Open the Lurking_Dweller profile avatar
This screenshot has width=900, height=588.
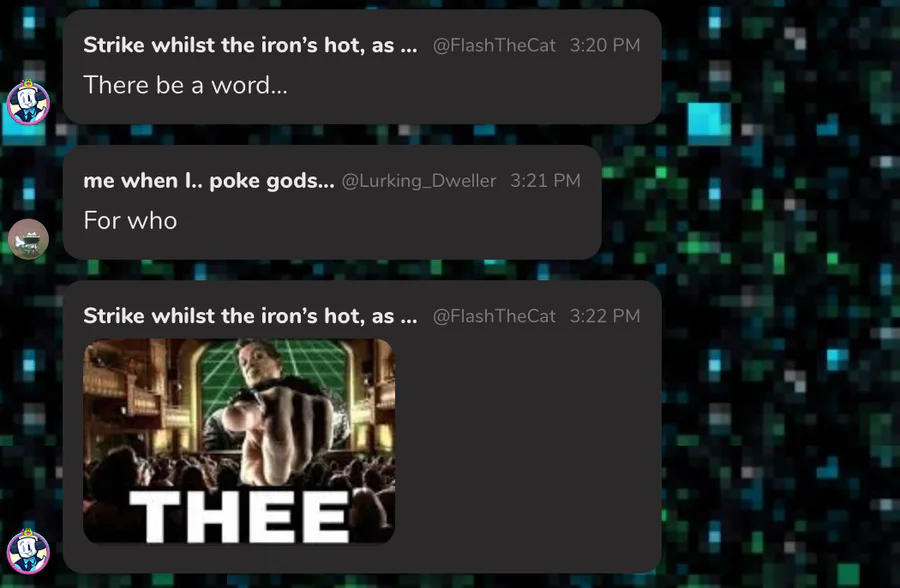[28, 239]
